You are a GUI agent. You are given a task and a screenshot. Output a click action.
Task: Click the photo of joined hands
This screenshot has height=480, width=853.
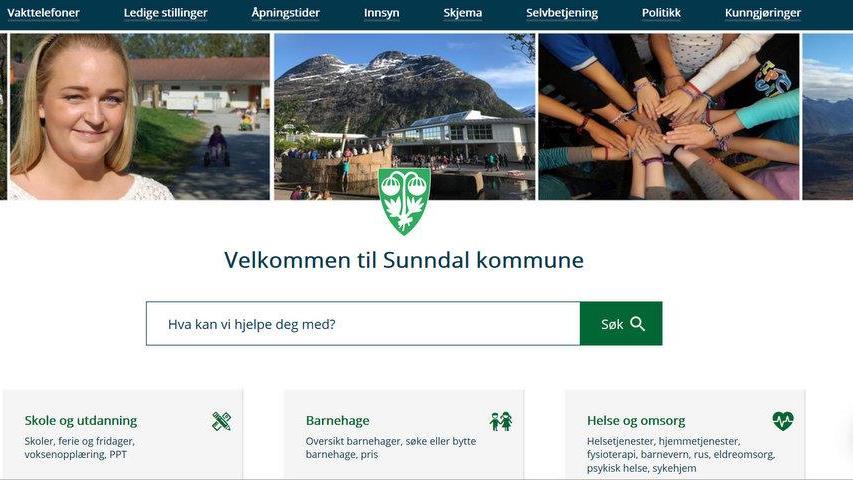pyautogui.click(x=669, y=116)
